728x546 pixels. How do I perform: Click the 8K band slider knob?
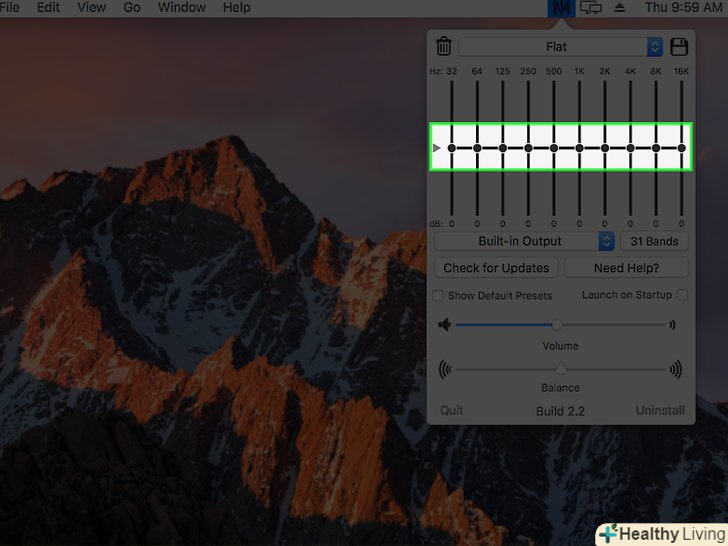[656, 148]
